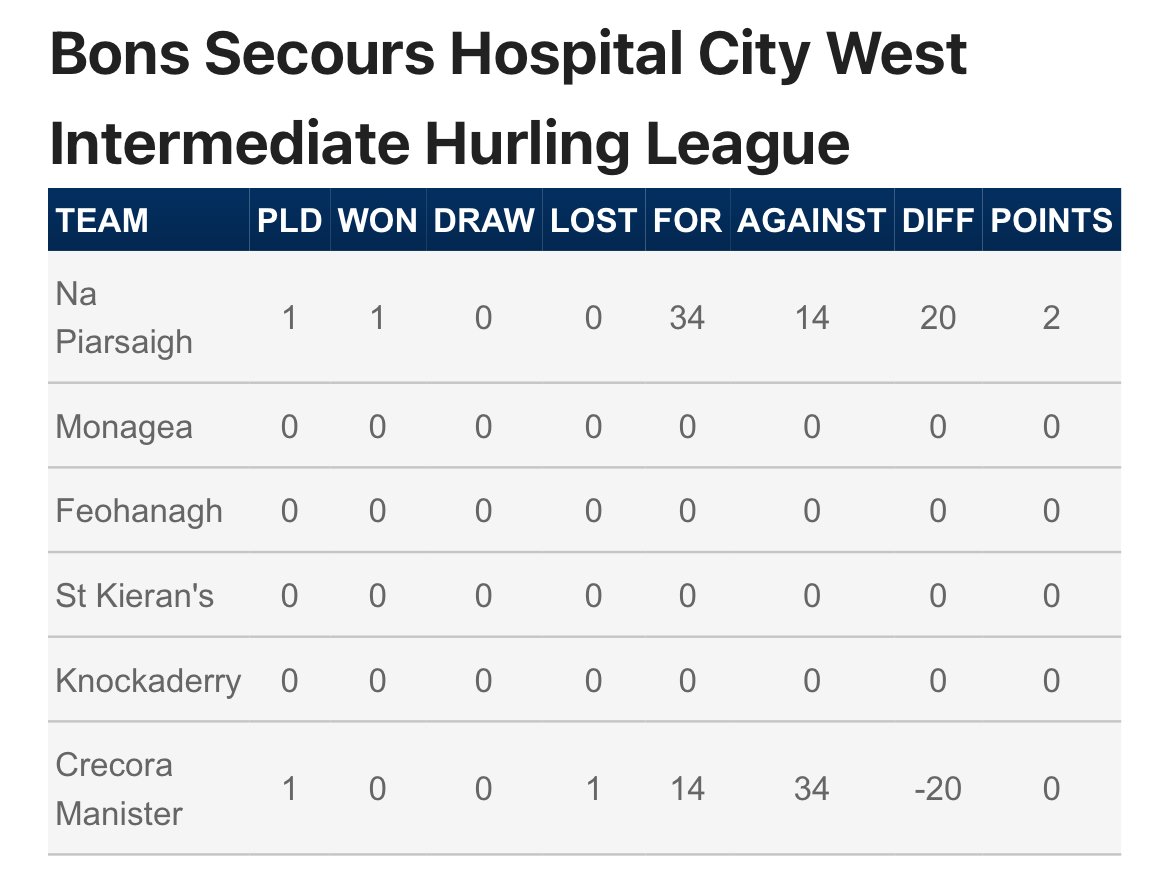Click the DIFF column header

[x=938, y=221]
